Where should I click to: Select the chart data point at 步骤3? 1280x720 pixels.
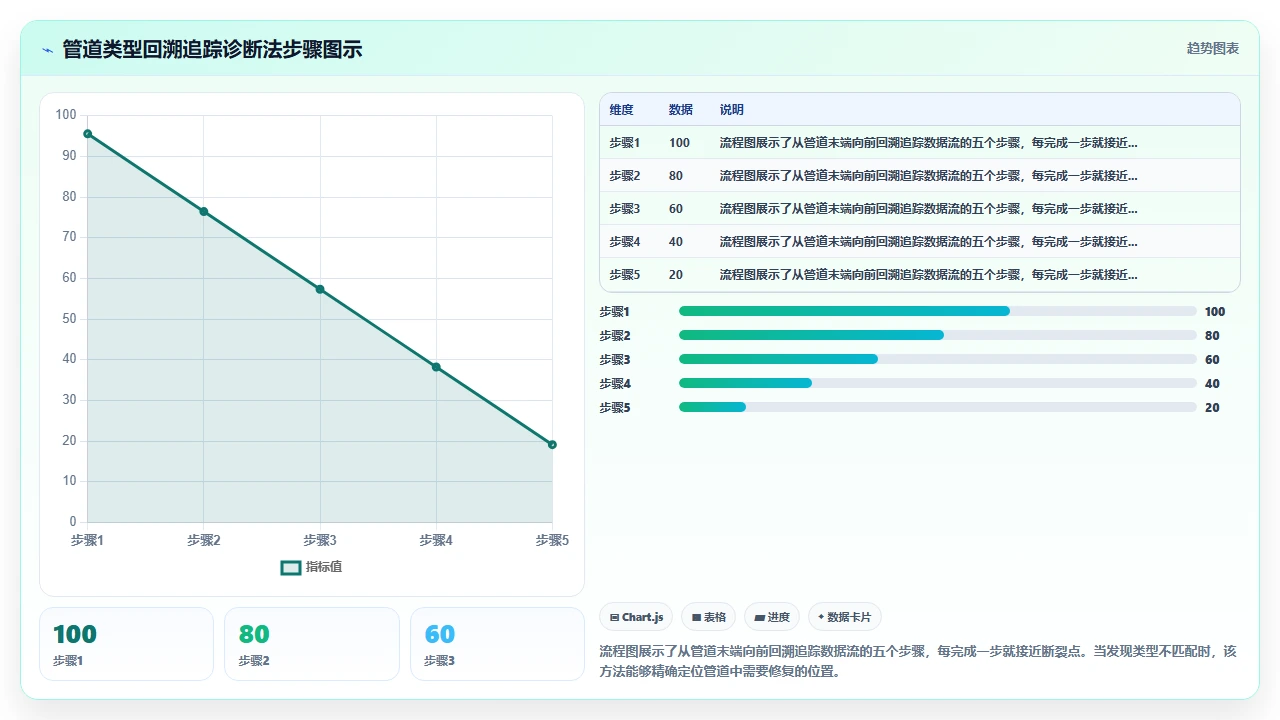(x=320, y=289)
